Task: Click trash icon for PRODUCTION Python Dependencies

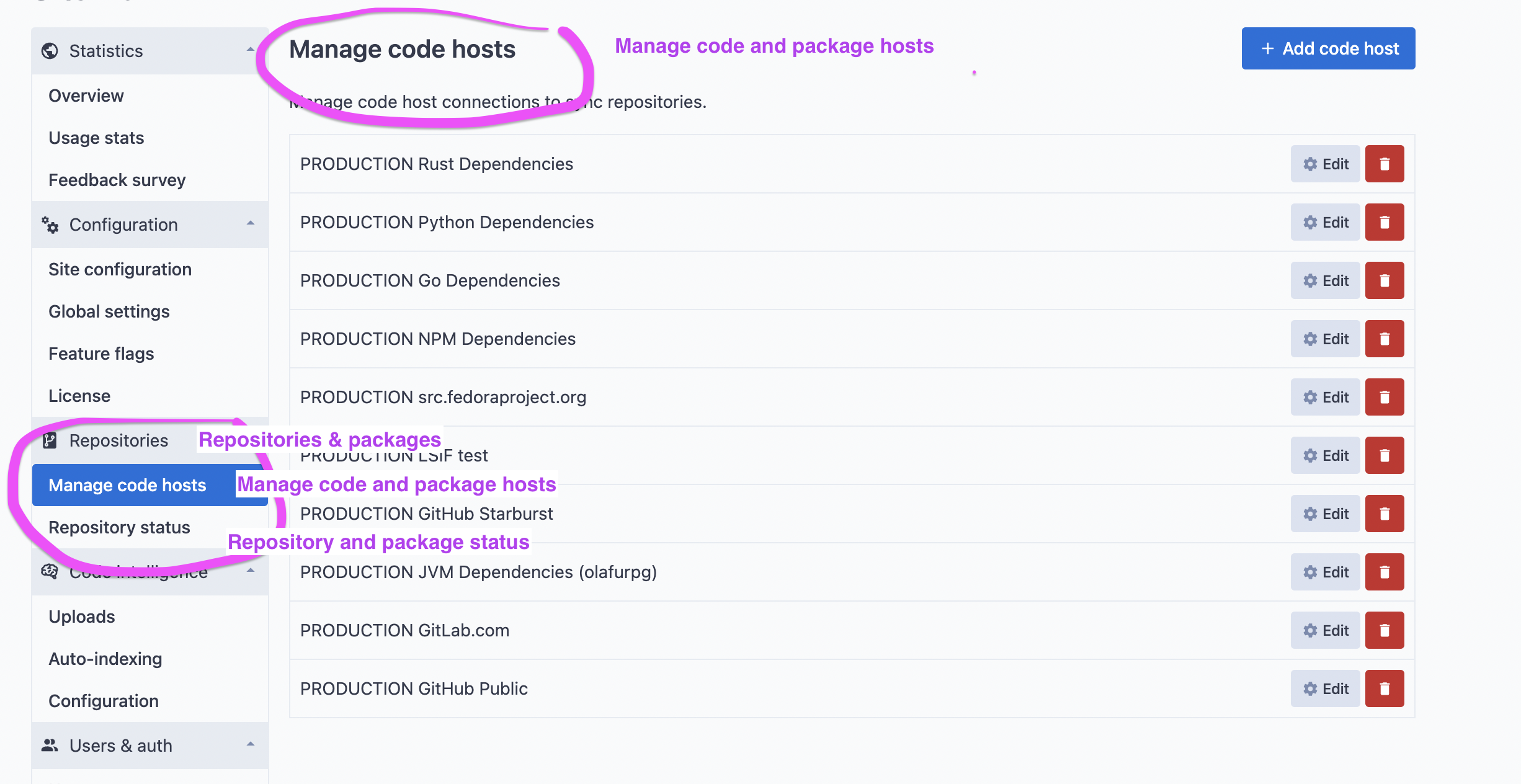Action: [1384, 222]
